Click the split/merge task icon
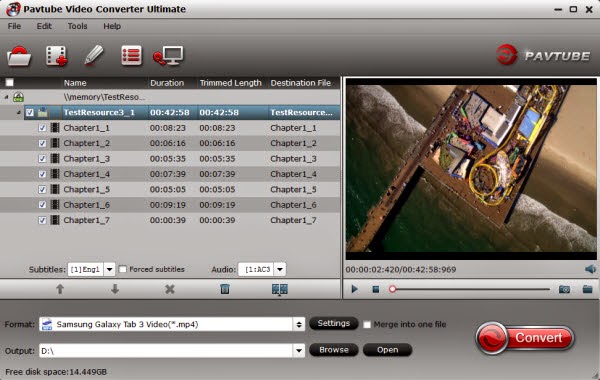Screen dimensions: 600x380 pyautogui.click(x=280, y=289)
